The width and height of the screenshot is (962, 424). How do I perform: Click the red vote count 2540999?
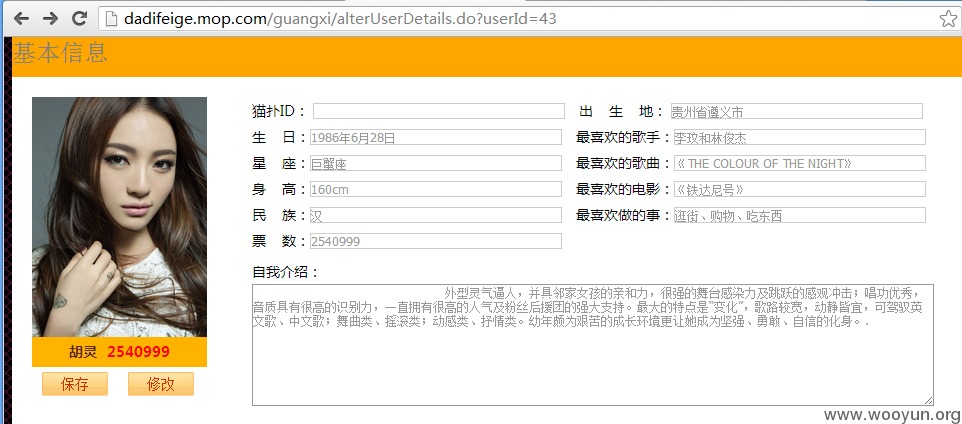pyautogui.click(x=139, y=352)
